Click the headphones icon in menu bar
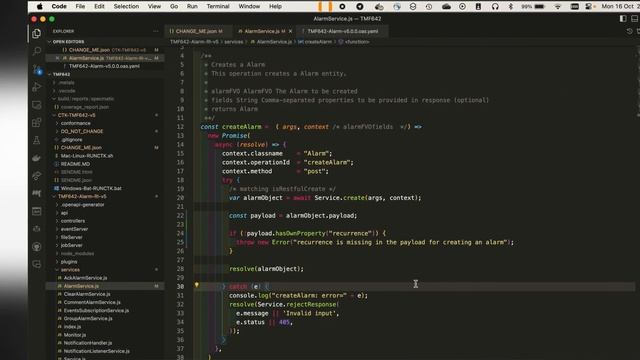 pyautogui.click(x=495, y=7)
